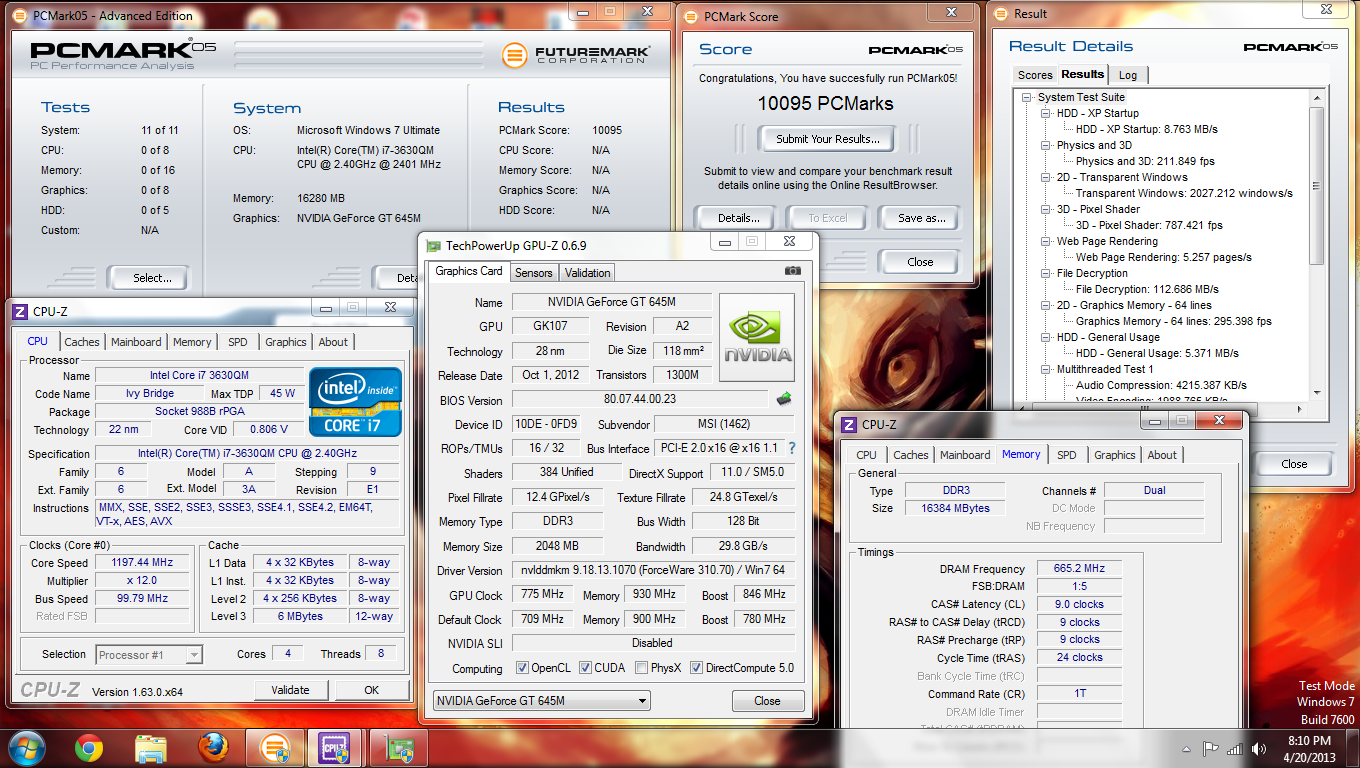Open Windows Explorer from the taskbar
This screenshot has width=1360, height=768.
pyautogui.click(x=151, y=747)
